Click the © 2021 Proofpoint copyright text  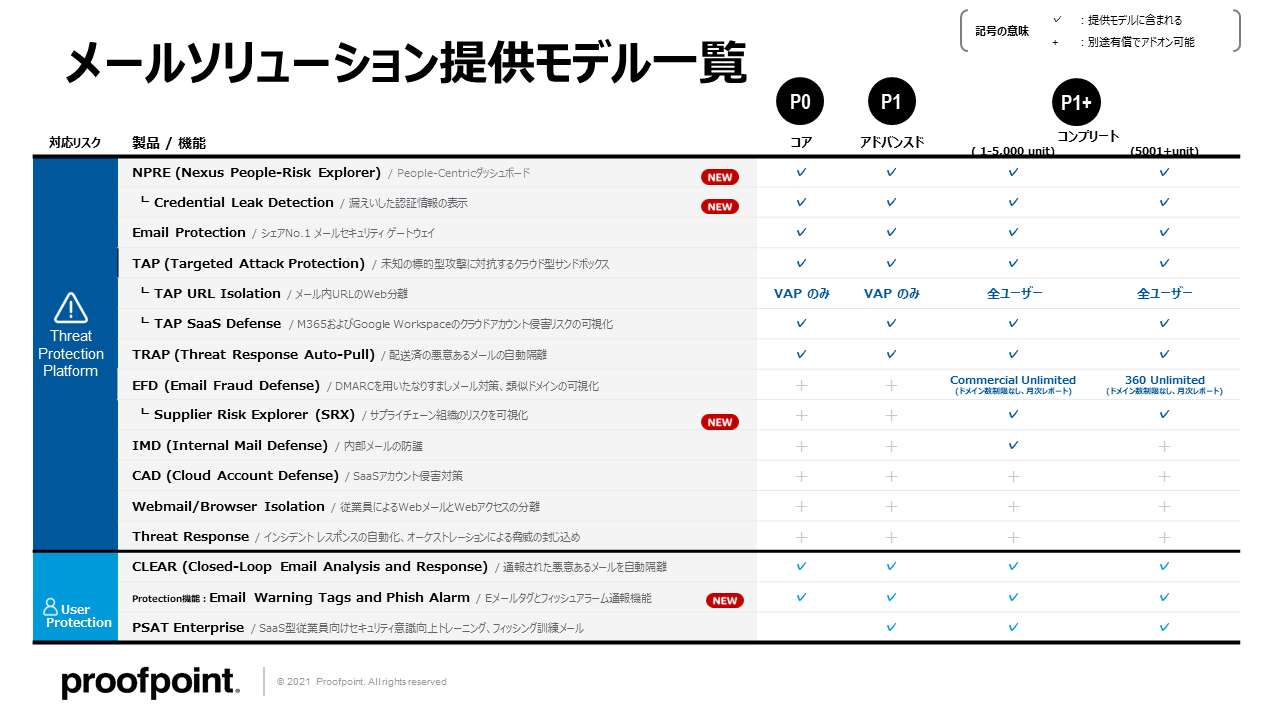[x=362, y=682]
